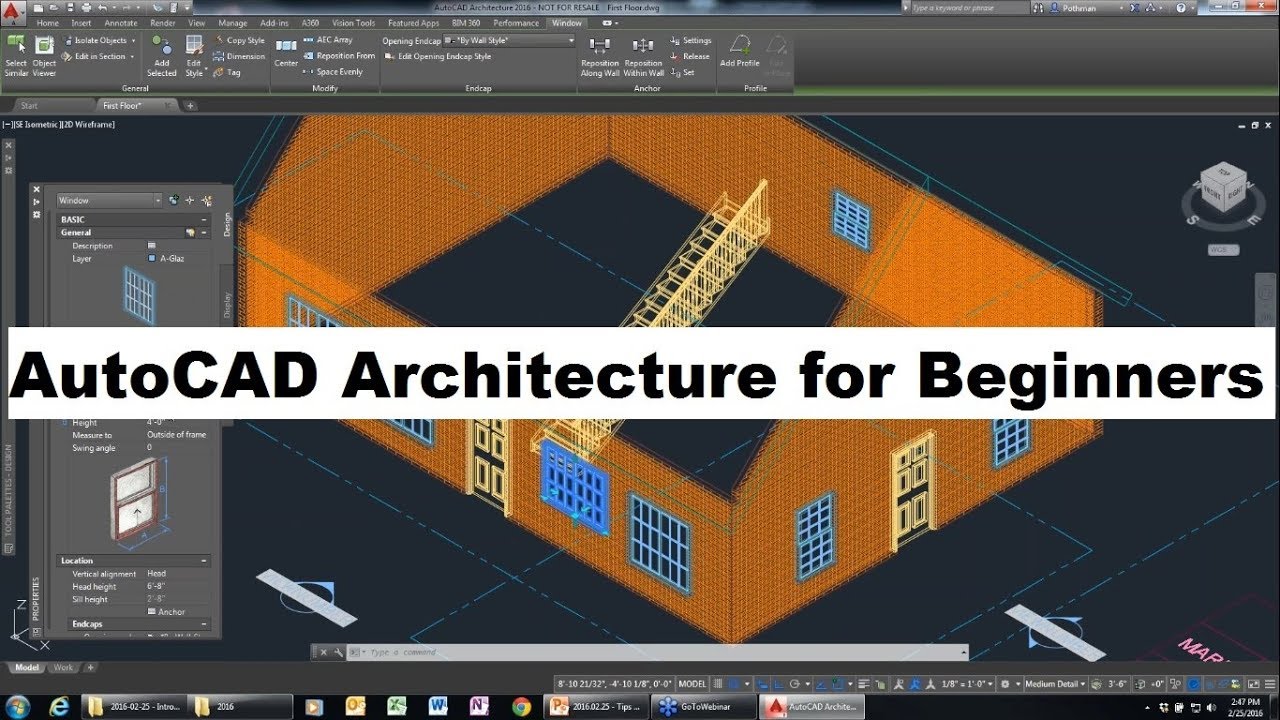
Task: Click Edit Opening Endcap Style button
Action: coord(438,56)
